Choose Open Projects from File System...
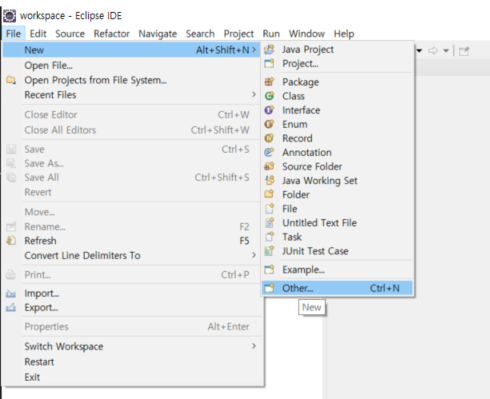 tap(131, 80)
